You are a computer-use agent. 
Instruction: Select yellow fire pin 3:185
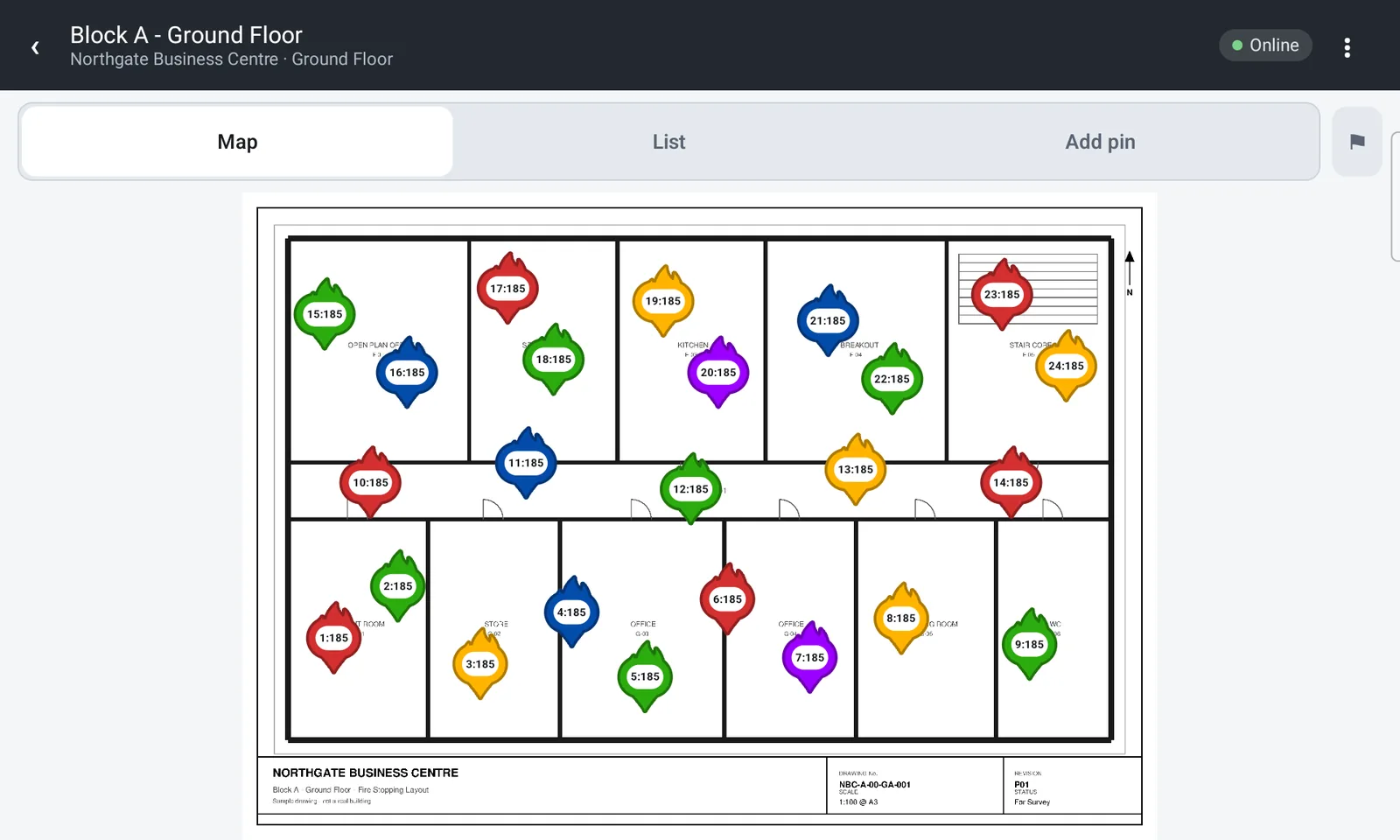click(x=480, y=664)
